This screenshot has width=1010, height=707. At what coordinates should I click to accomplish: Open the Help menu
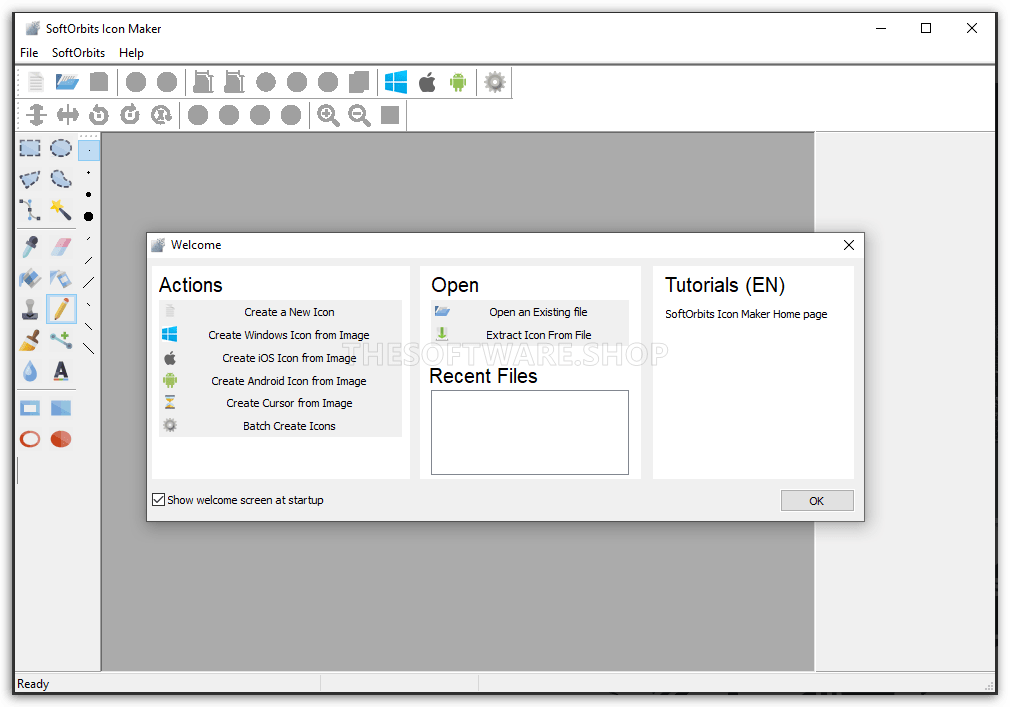point(131,53)
